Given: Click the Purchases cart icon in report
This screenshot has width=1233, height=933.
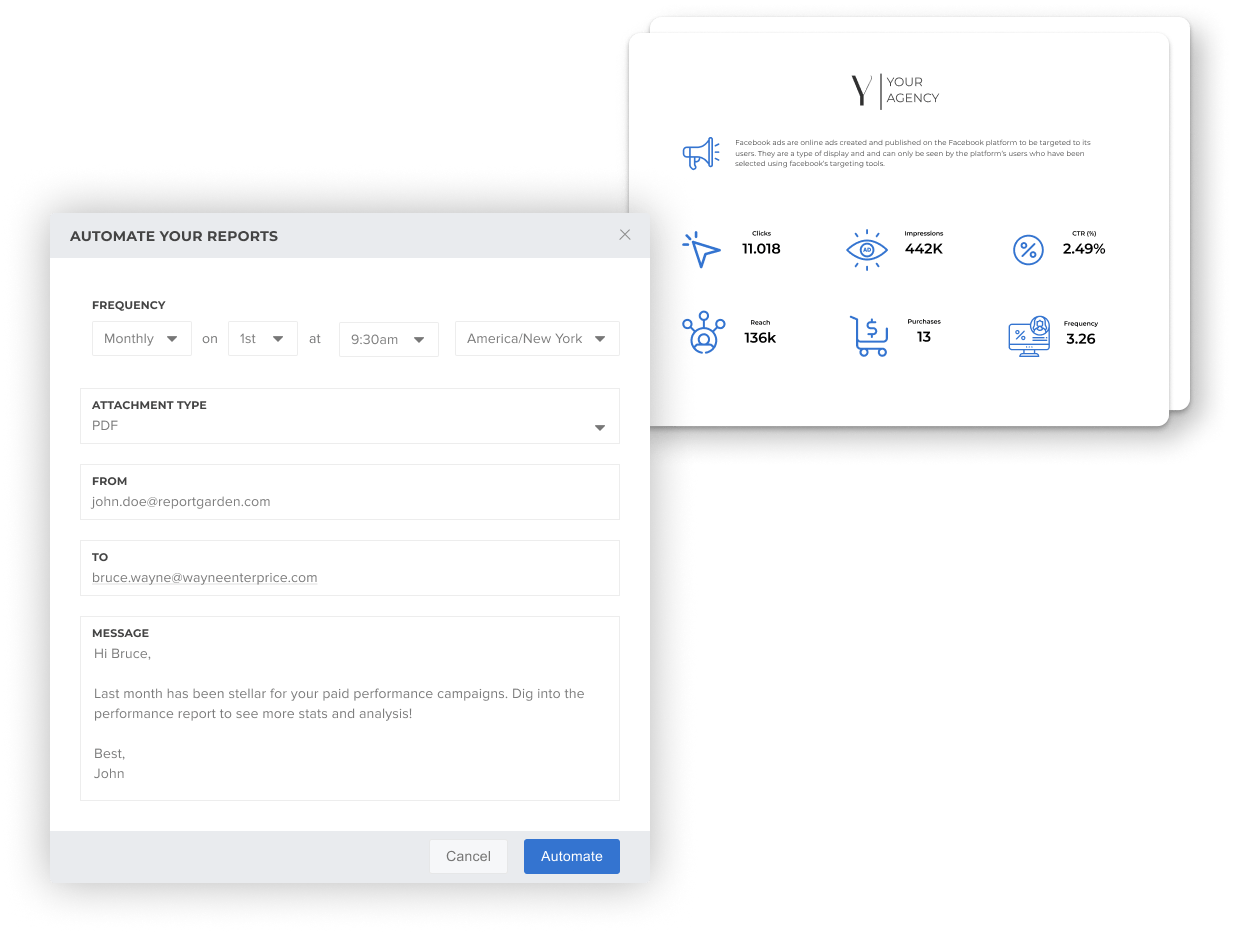Looking at the screenshot, I should coord(869,336).
